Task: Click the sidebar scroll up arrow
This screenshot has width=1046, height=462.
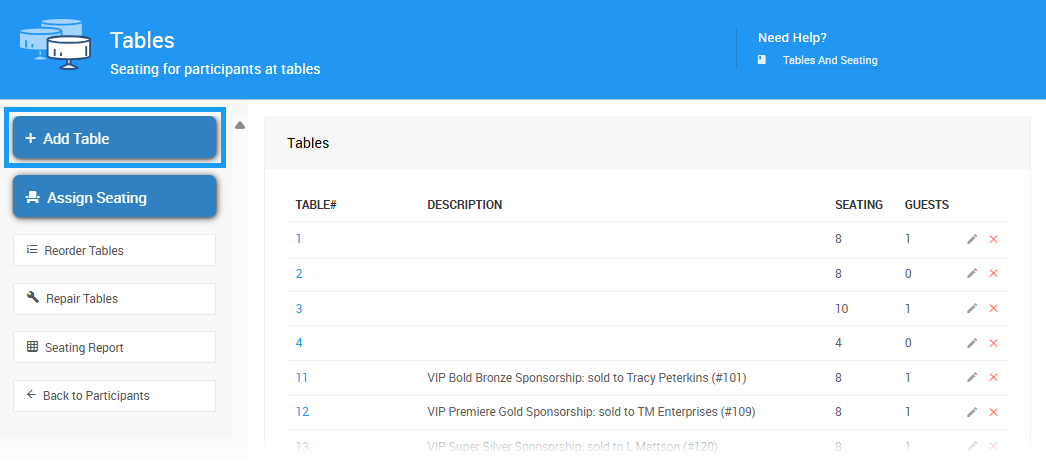Action: click(x=240, y=126)
